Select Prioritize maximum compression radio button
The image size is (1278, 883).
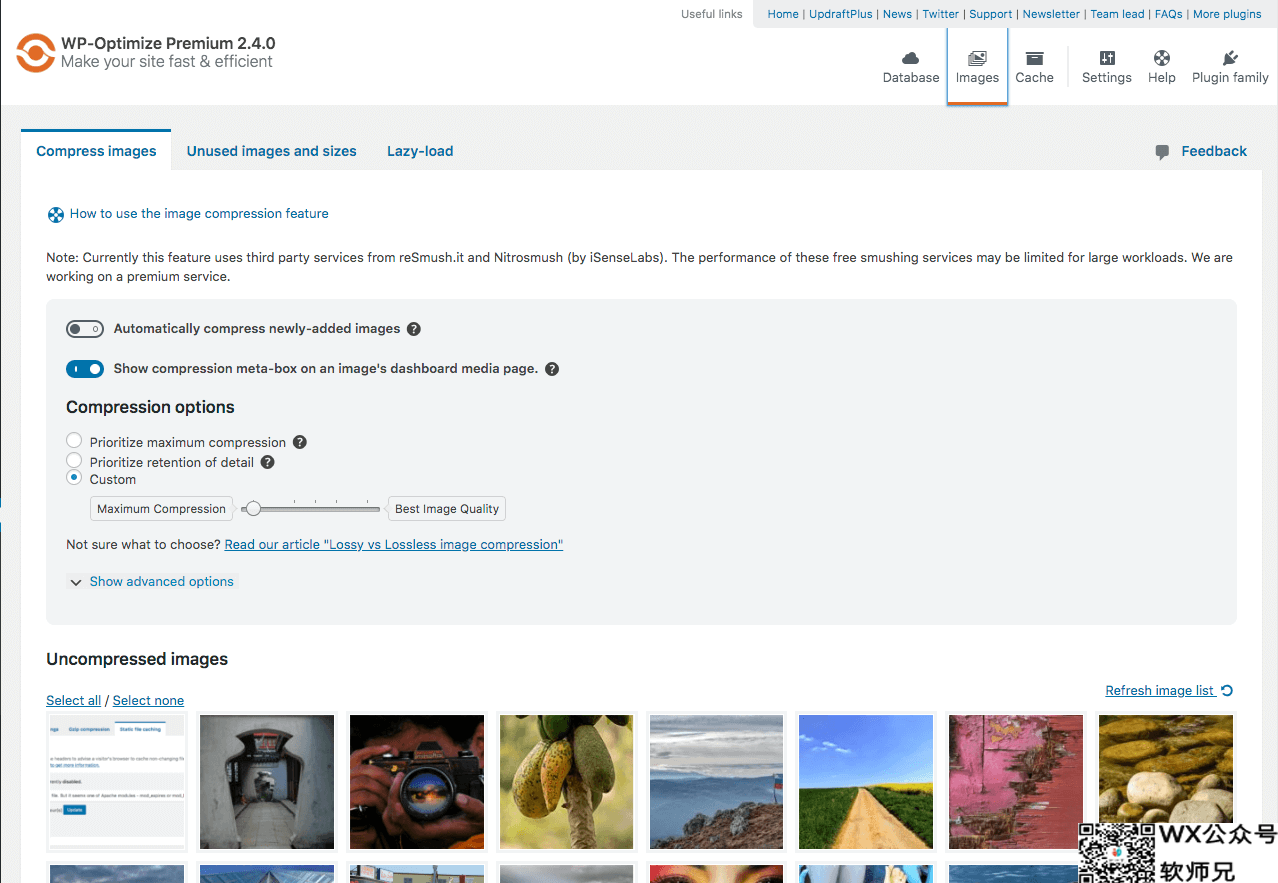pyautogui.click(x=74, y=441)
